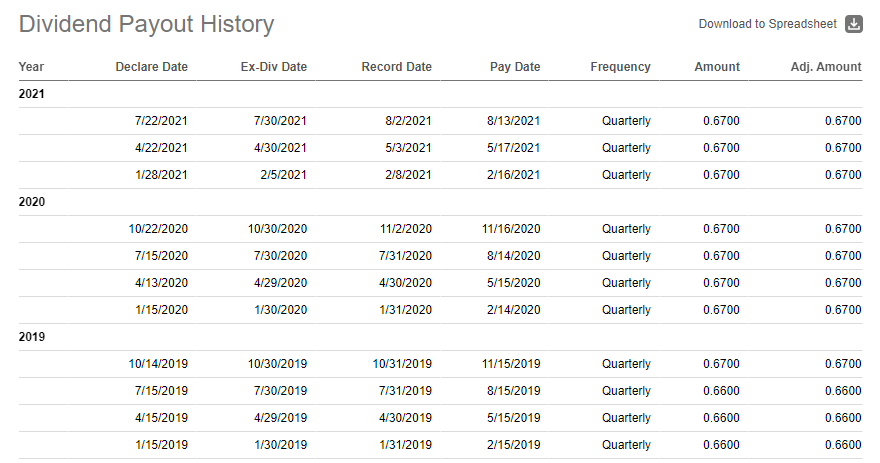Click the Dividend Payout History heading
Screen dimensions: 880x463
coord(146,25)
